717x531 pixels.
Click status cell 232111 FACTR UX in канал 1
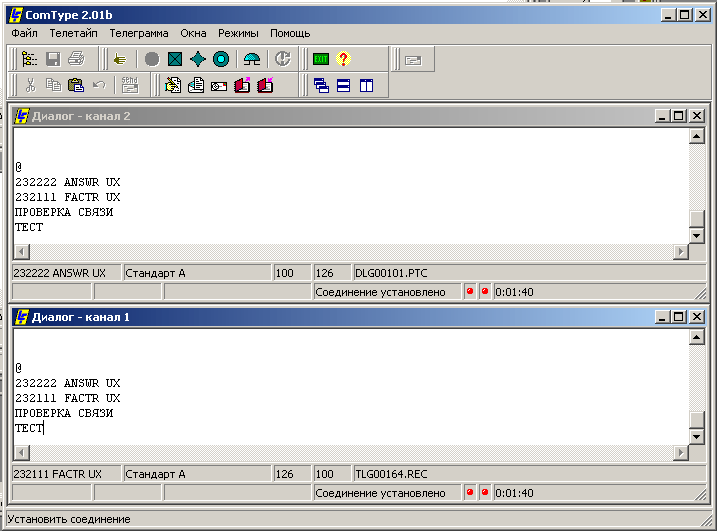tap(67, 474)
